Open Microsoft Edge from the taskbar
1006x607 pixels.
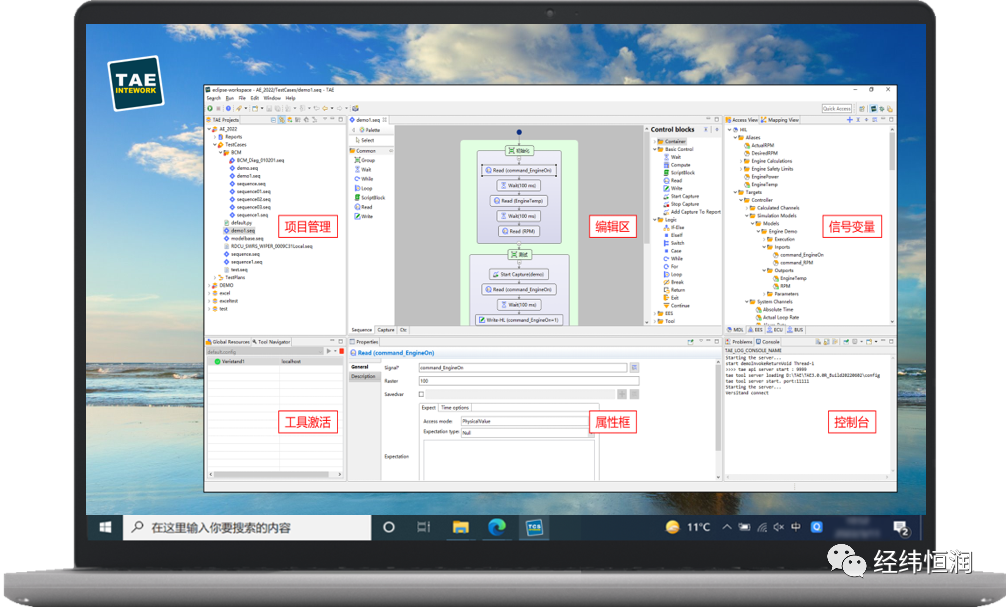tap(497, 527)
